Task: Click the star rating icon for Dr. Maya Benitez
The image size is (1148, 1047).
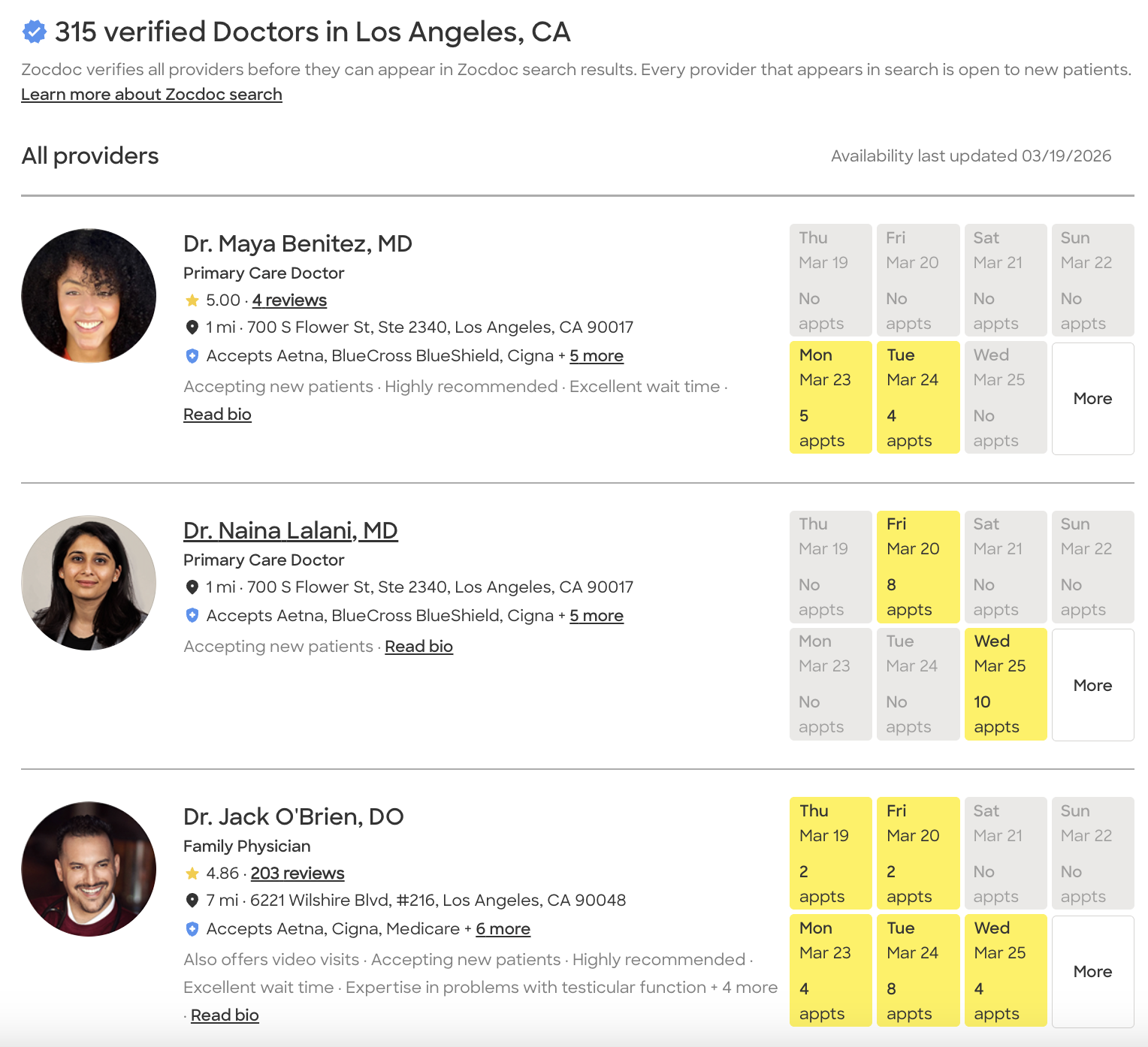Action: coord(192,300)
